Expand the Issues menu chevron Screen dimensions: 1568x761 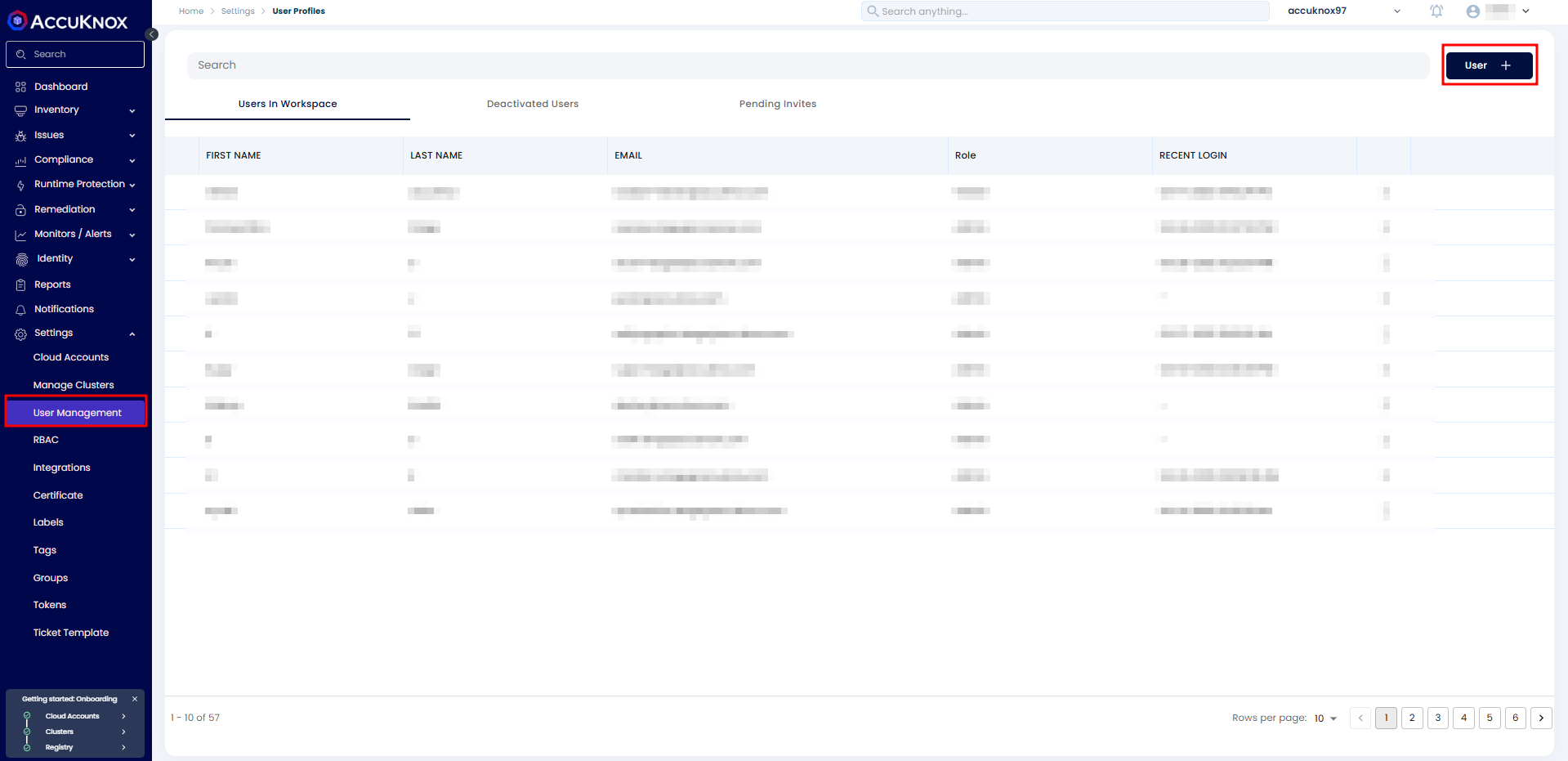tap(132, 136)
